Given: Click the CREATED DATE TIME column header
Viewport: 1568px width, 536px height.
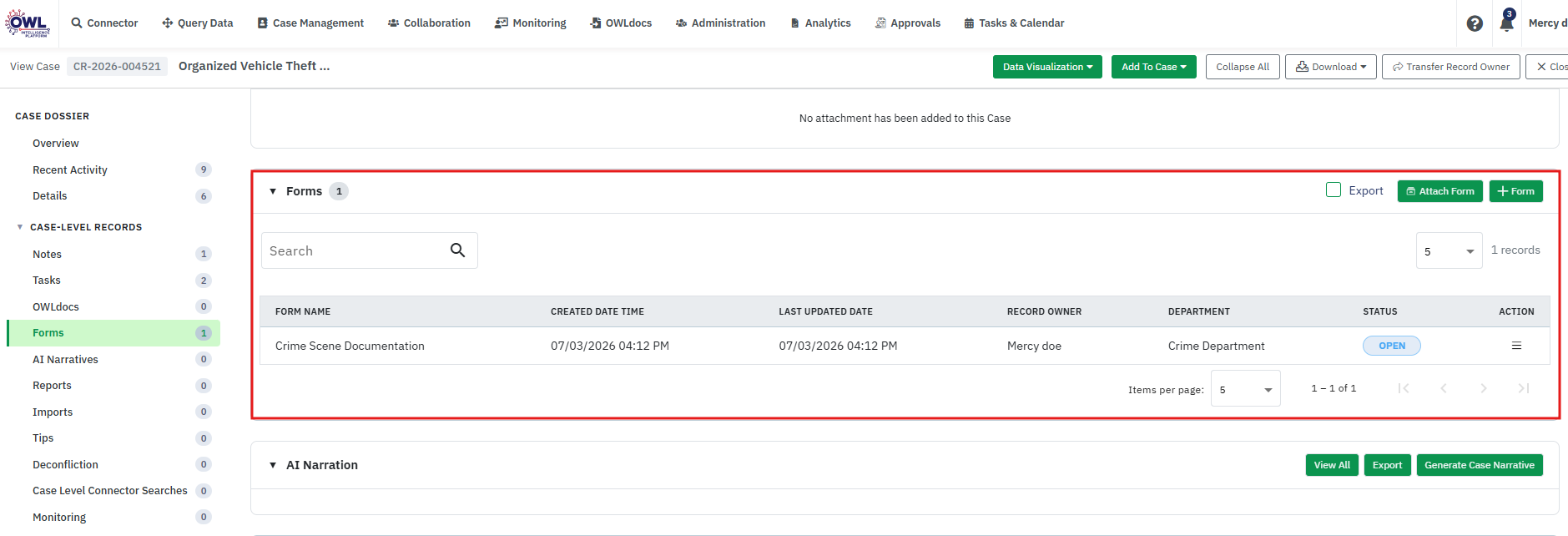Looking at the screenshot, I should click(x=597, y=311).
